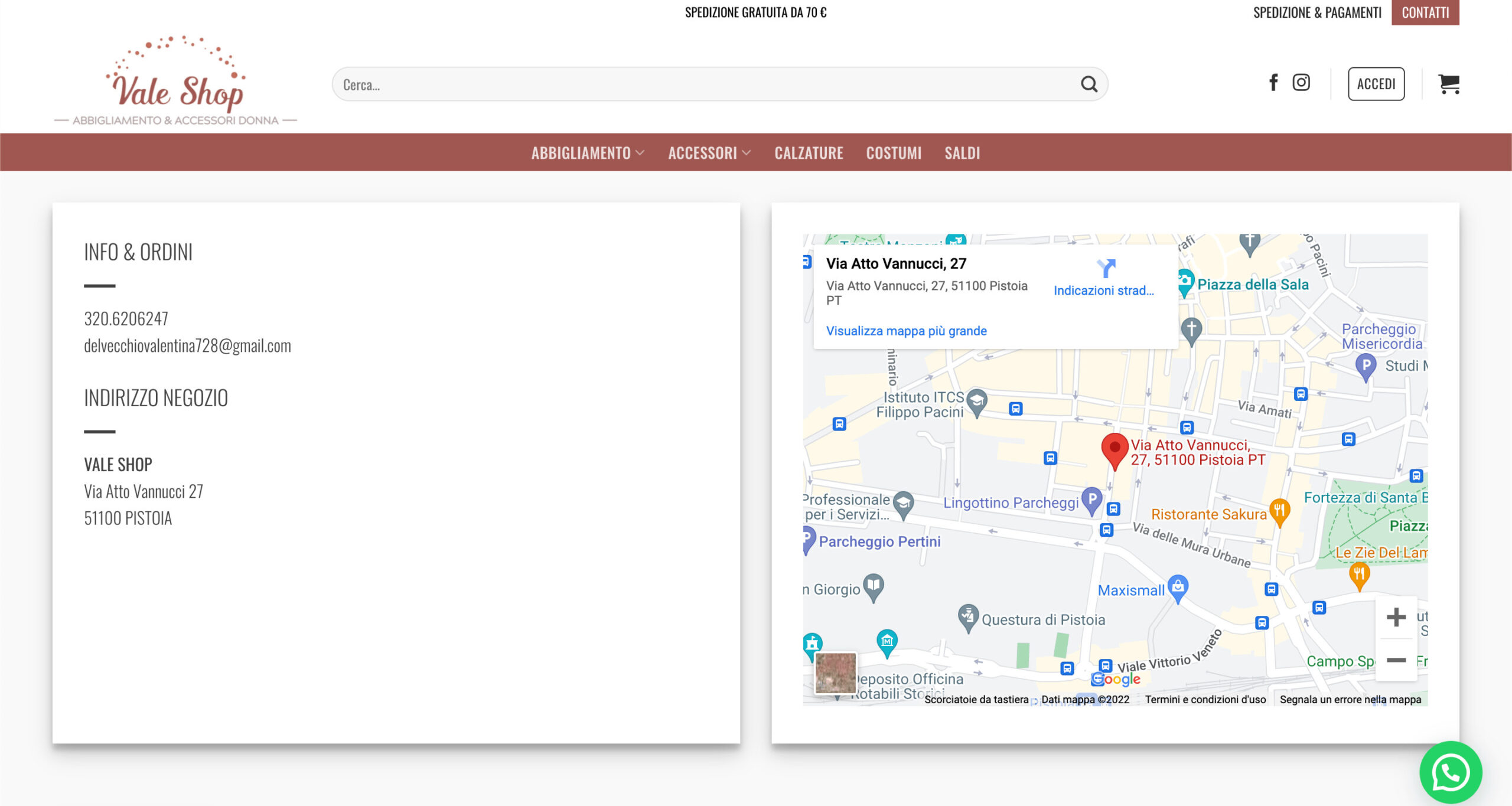Open the Saldi menu item
This screenshot has height=806, width=1512.
pos(962,153)
